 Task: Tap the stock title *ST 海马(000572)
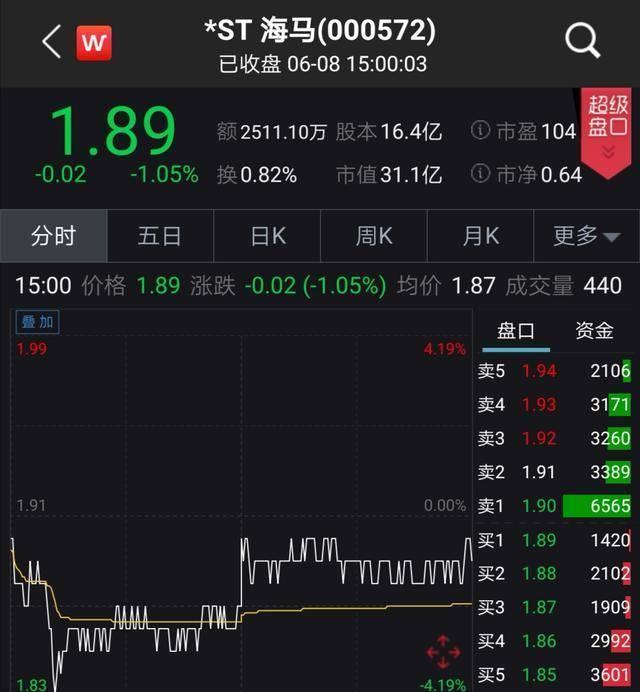point(320,31)
